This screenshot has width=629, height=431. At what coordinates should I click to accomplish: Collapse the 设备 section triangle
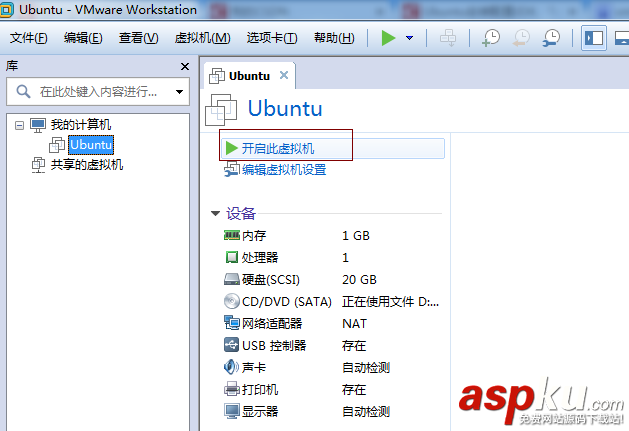point(215,213)
